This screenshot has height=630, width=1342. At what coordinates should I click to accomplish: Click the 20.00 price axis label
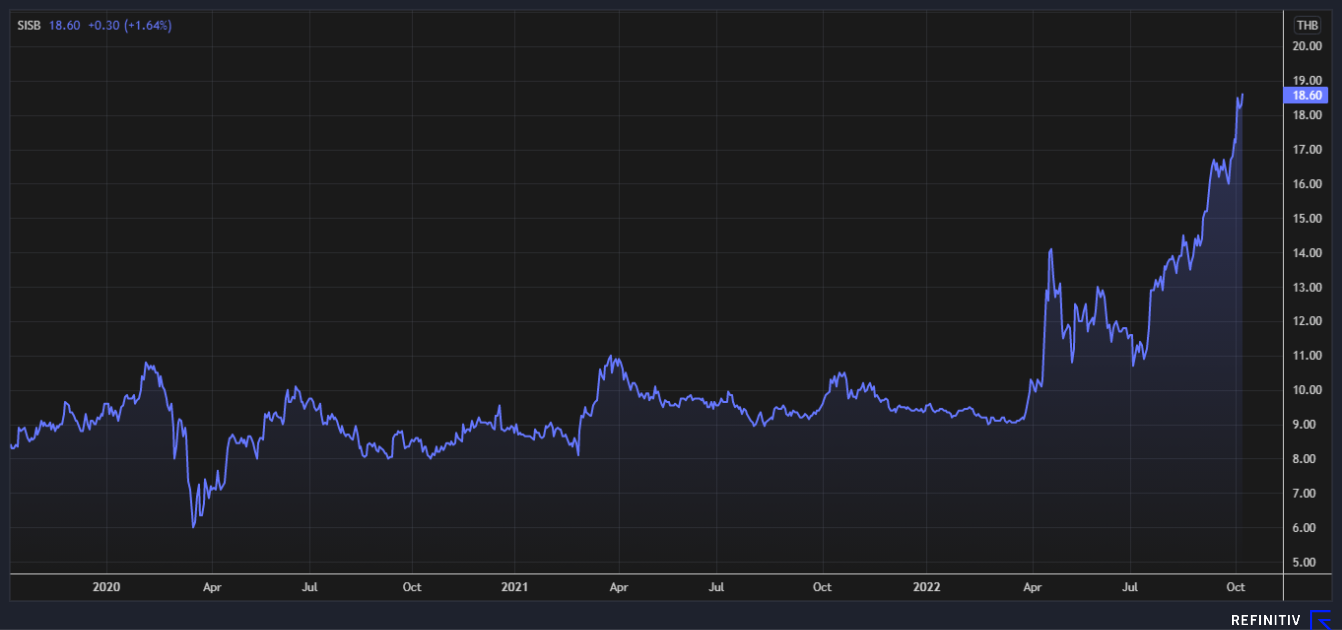point(1308,46)
